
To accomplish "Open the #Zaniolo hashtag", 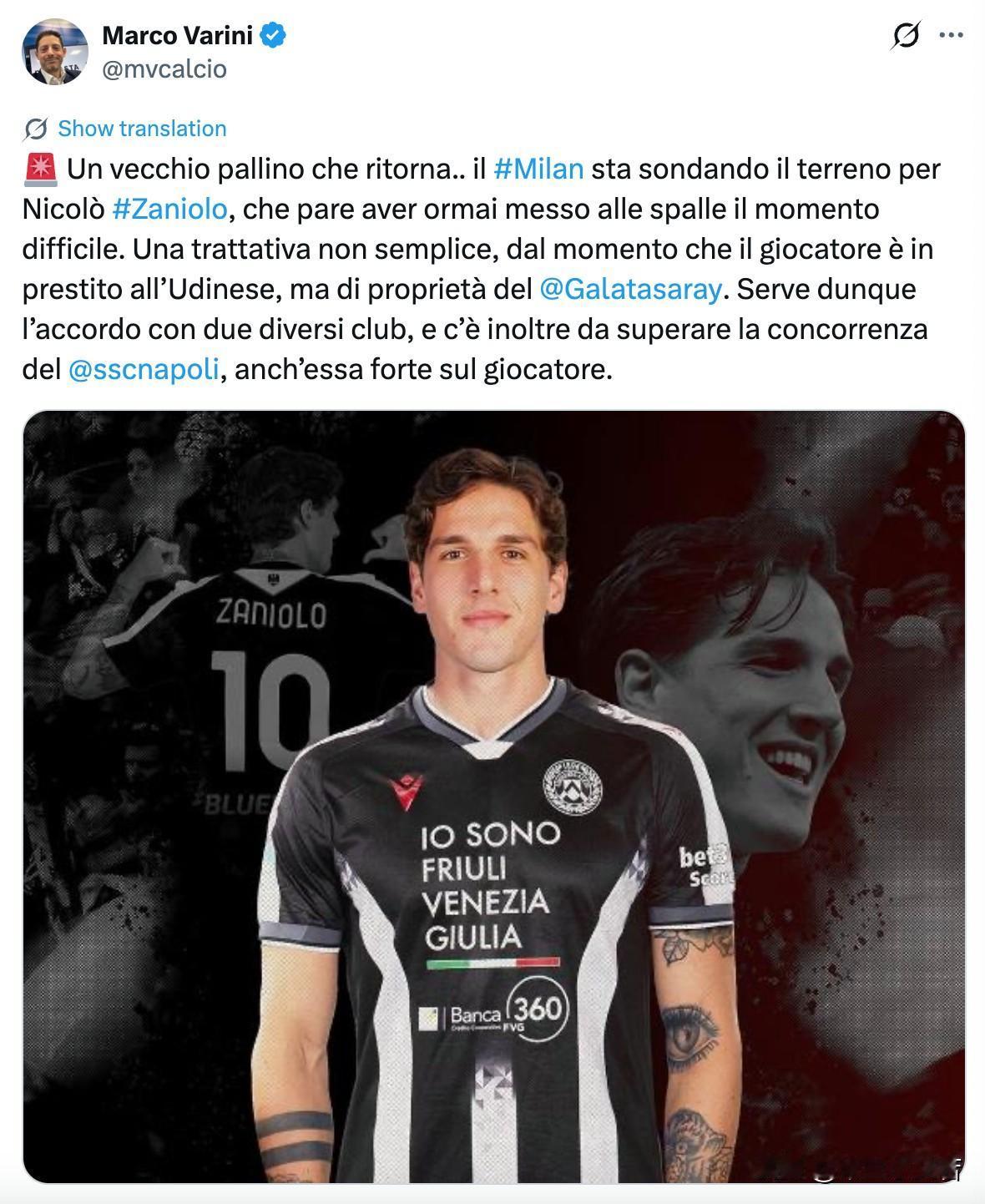I will 169,209.
